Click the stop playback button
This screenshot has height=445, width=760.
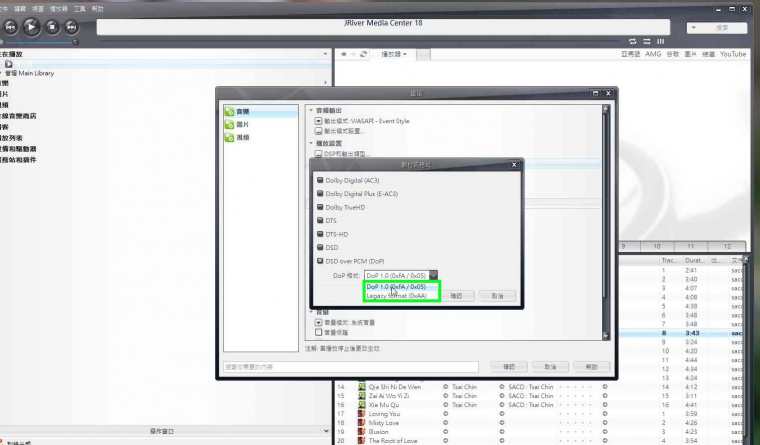[x=52, y=27]
